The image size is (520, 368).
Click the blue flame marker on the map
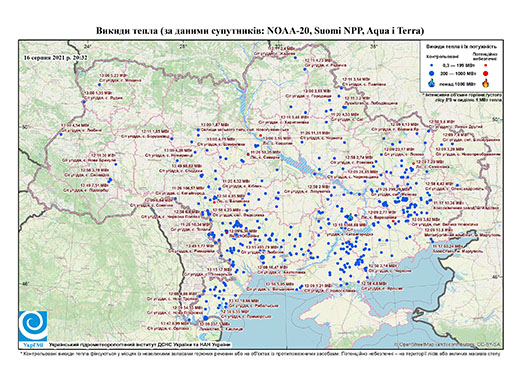pyautogui.click(x=350, y=217)
